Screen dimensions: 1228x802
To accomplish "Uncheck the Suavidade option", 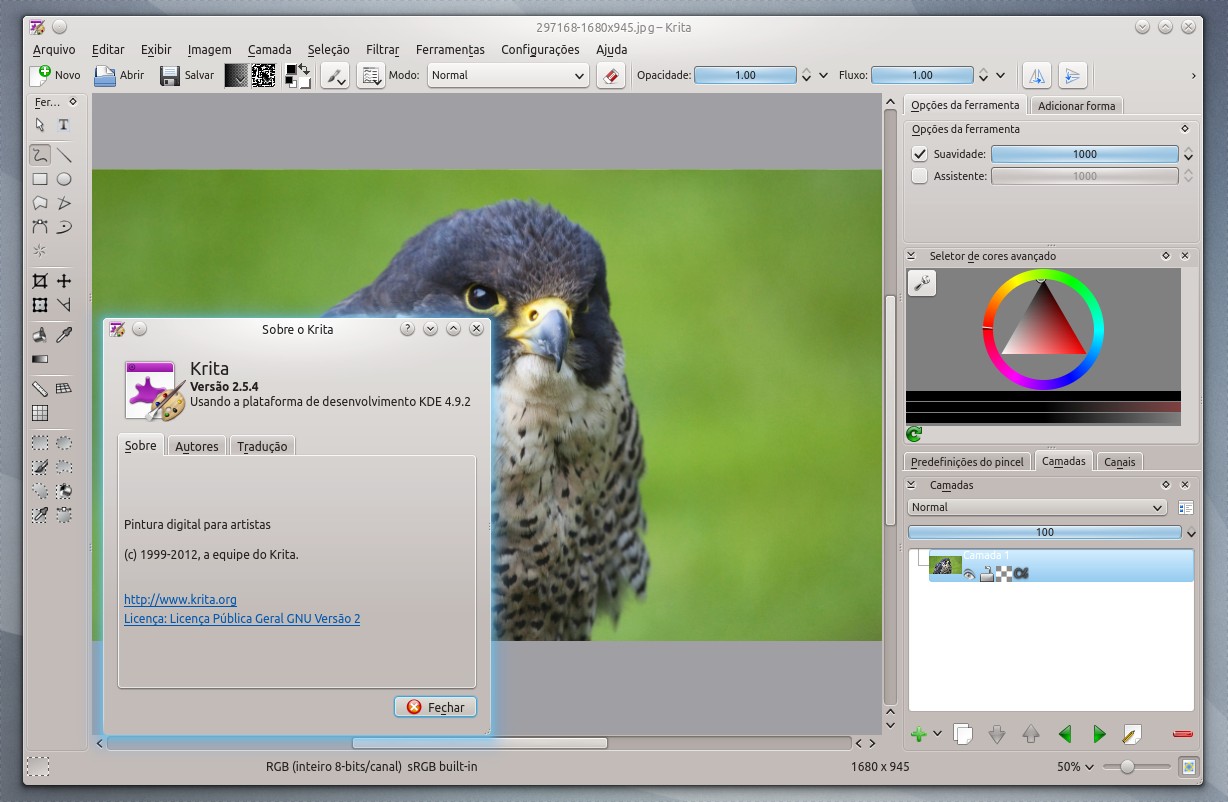I will 921,154.
